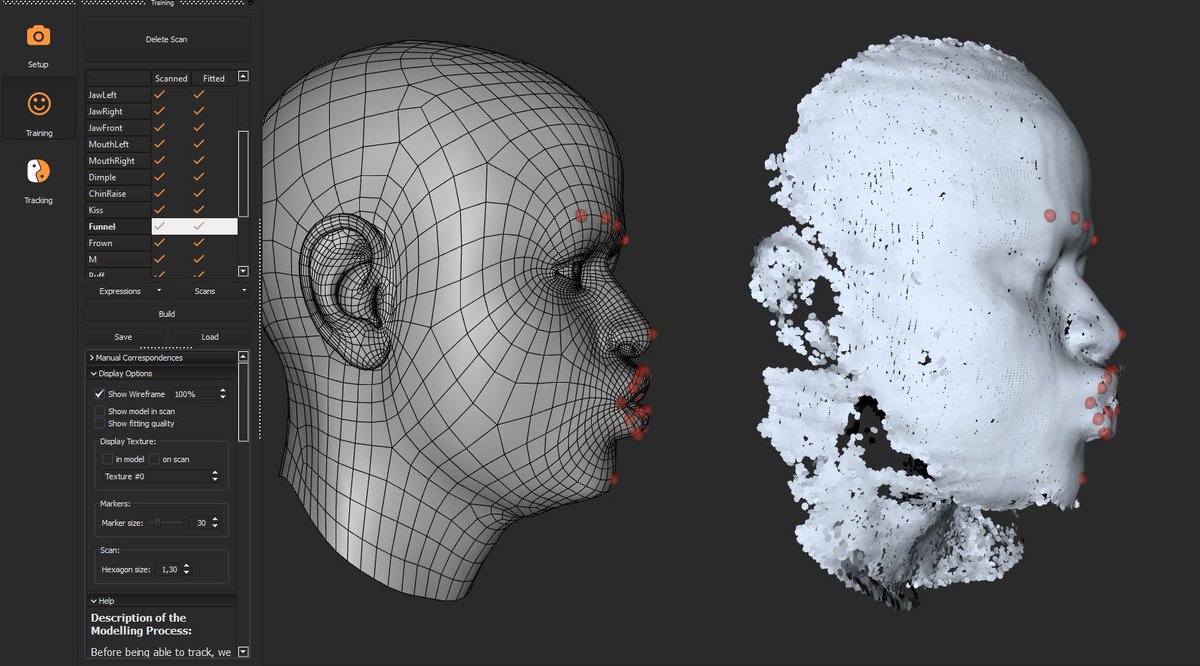Select the JawRight expression row

[x=161, y=111]
